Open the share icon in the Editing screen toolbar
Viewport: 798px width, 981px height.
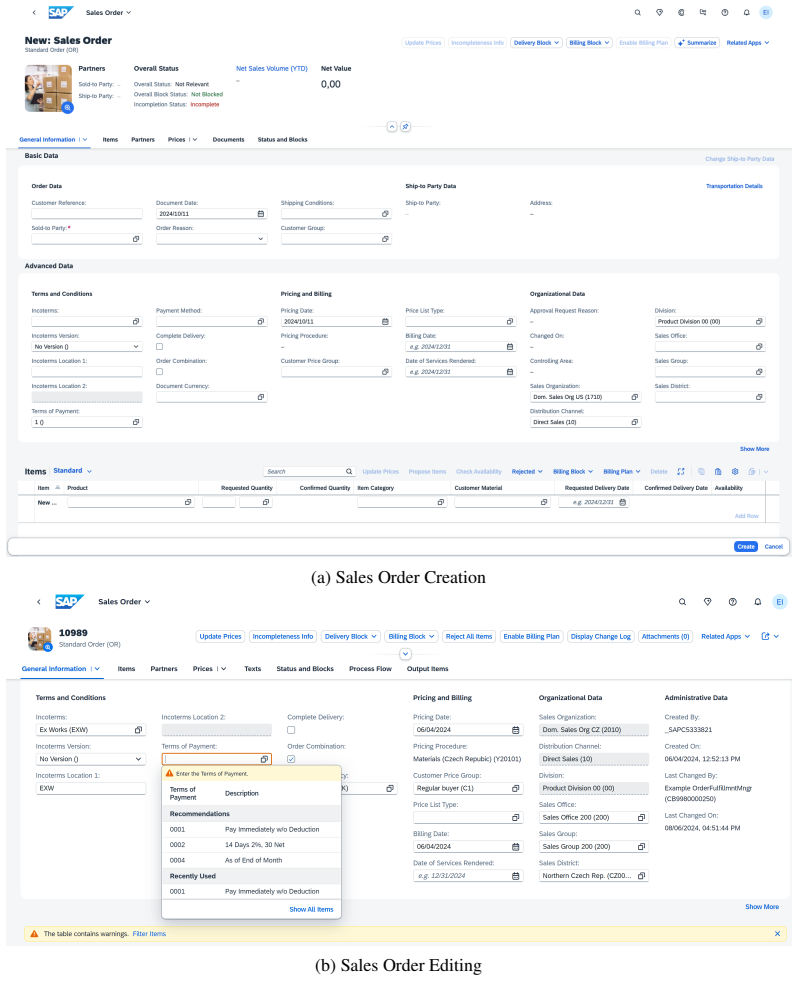765,636
